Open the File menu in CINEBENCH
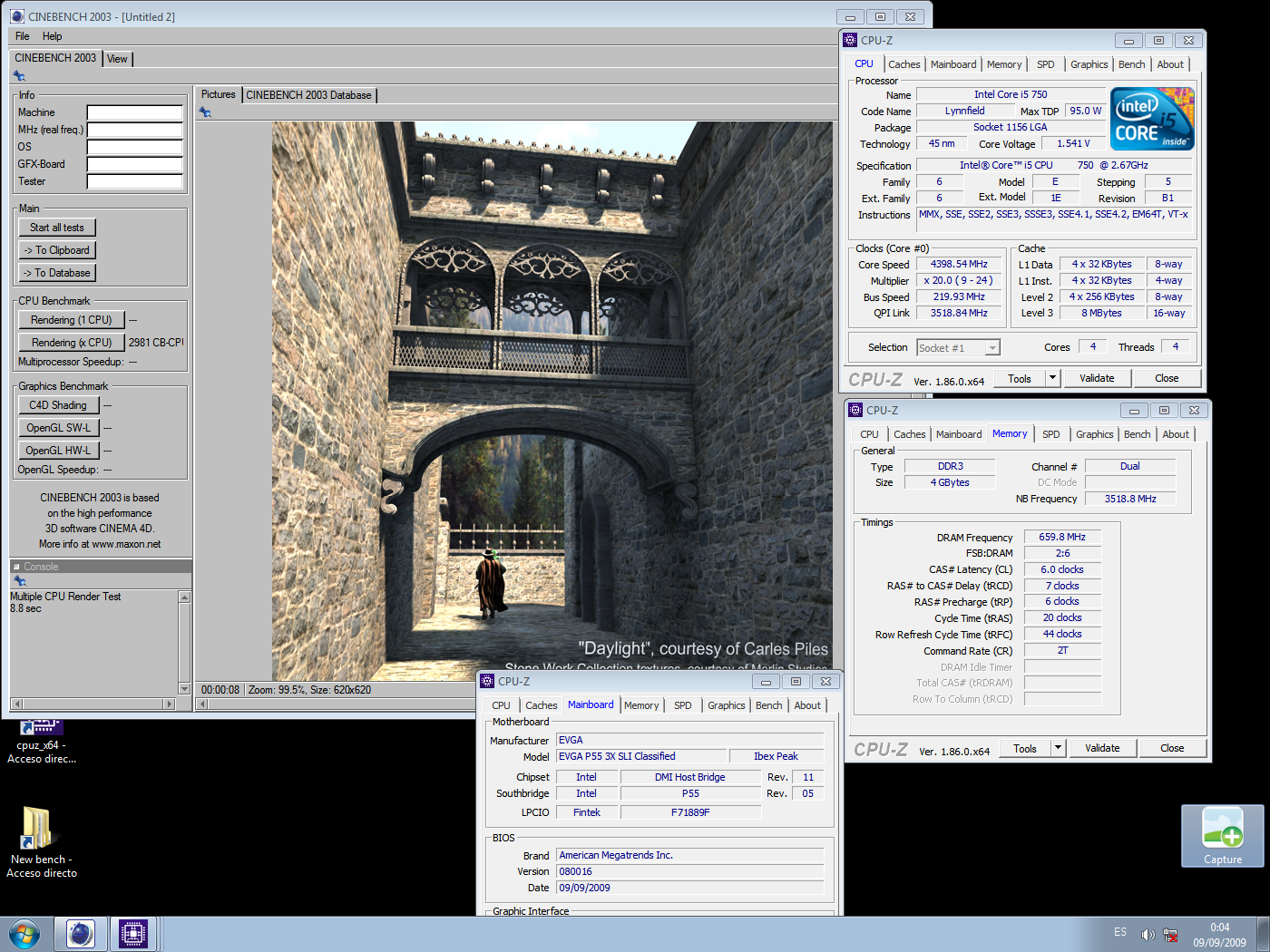1270x952 pixels. 23,36
